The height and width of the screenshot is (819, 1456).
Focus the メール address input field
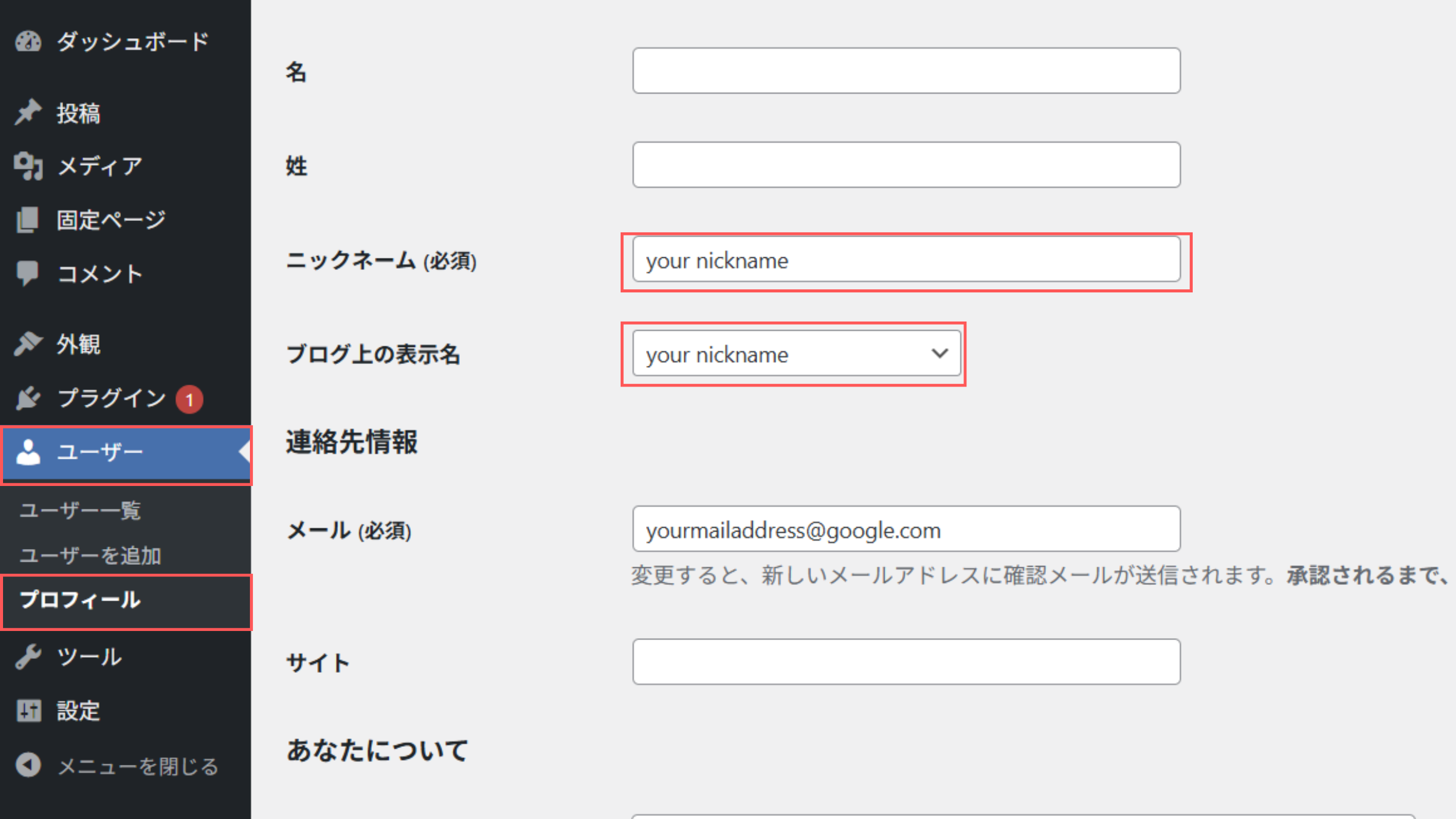(x=906, y=530)
